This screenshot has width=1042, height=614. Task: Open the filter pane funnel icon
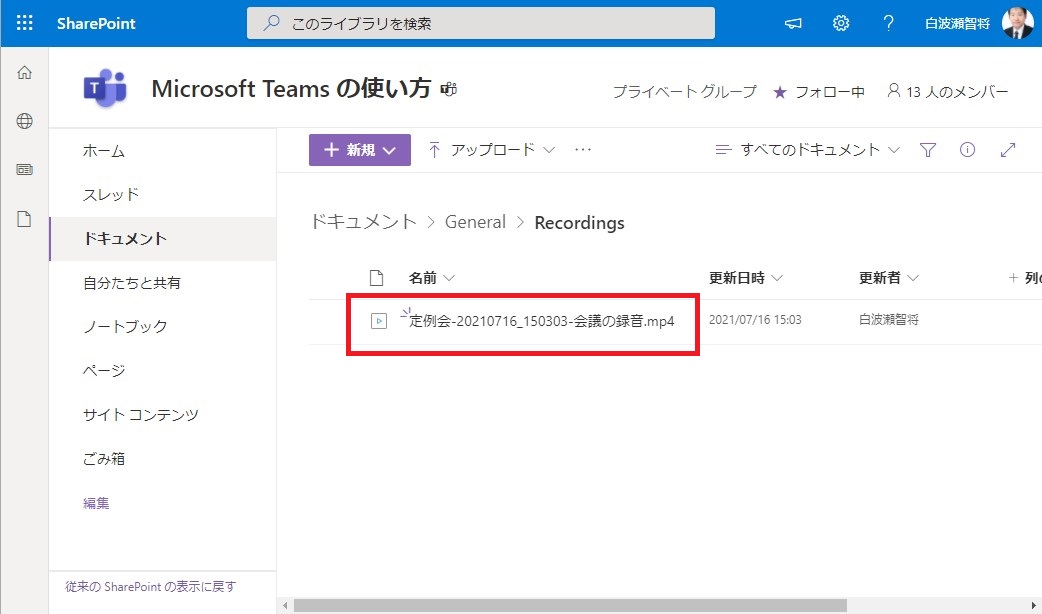[x=928, y=150]
